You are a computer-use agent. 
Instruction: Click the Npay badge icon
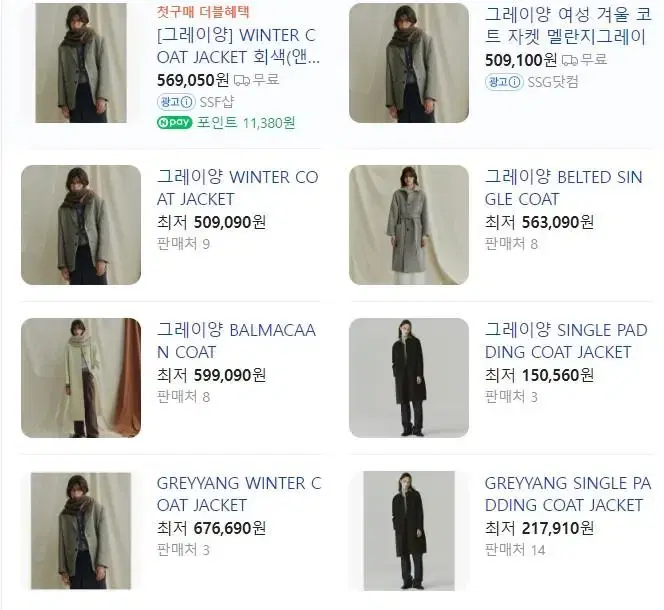click(174, 123)
